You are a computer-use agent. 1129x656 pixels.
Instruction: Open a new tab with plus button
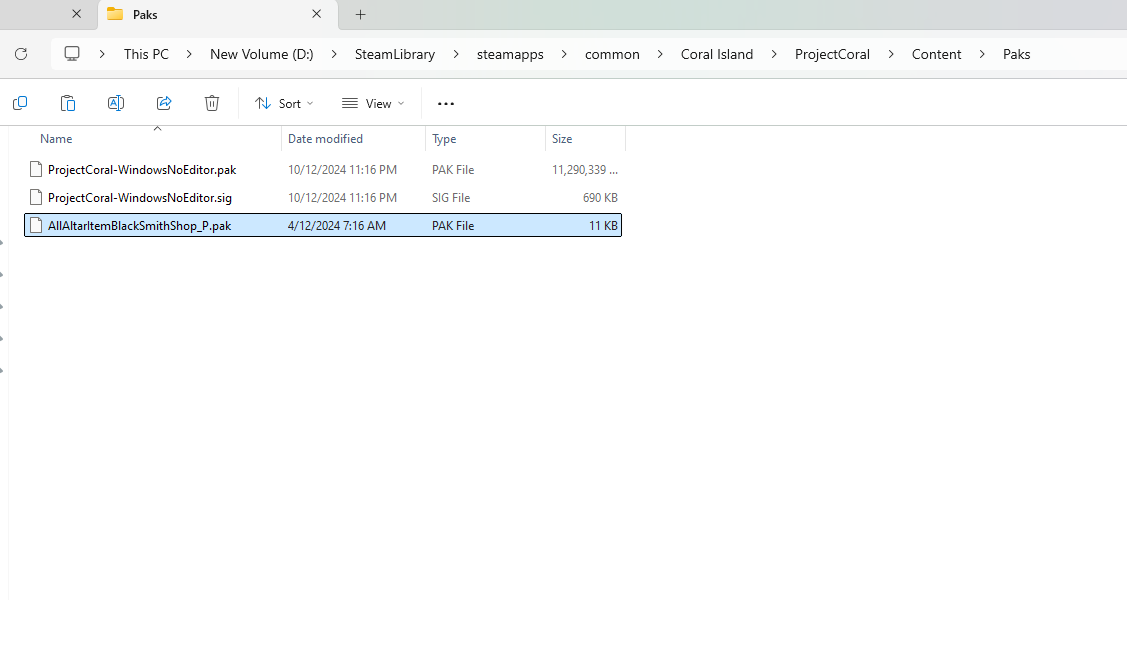pos(361,14)
